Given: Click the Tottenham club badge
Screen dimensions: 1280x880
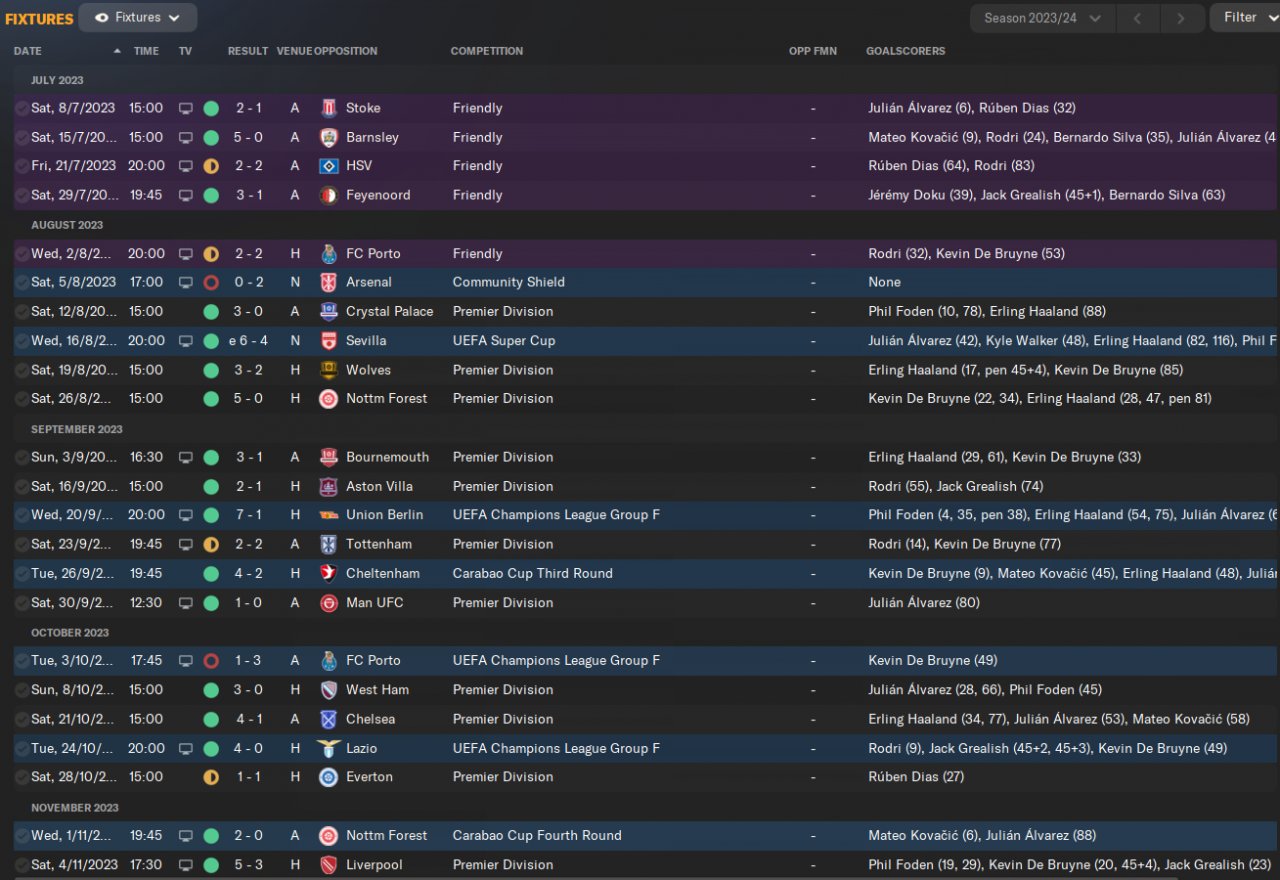Looking at the screenshot, I should tap(328, 545).
